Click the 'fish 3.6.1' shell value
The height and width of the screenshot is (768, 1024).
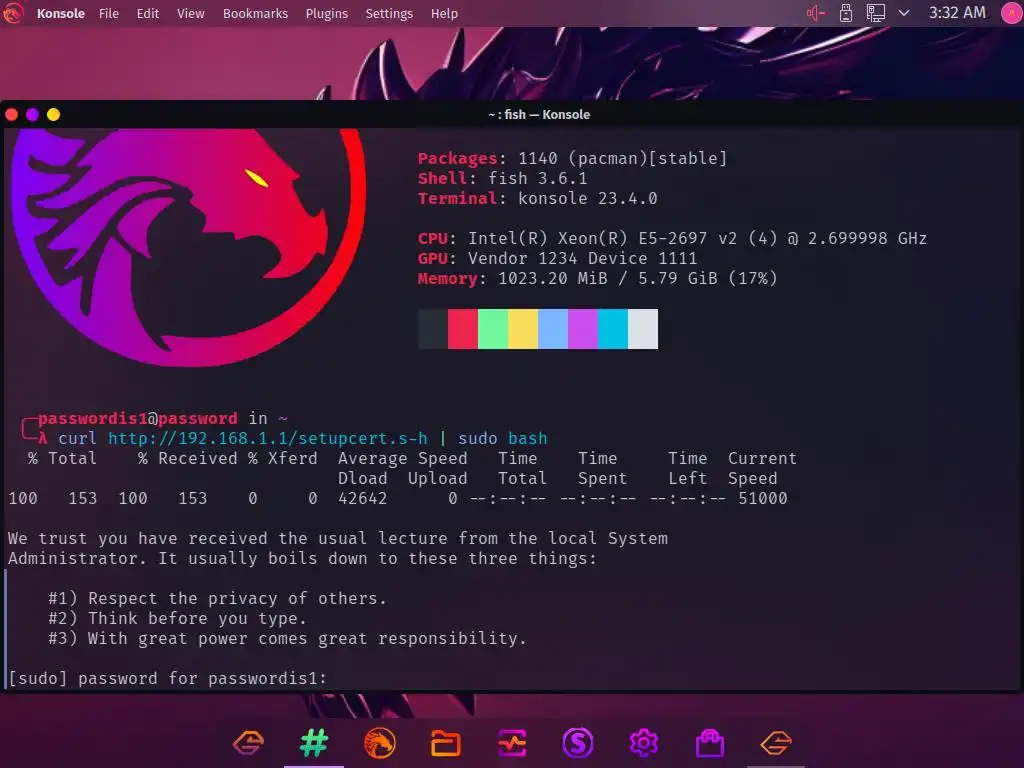tap(538, 178)
